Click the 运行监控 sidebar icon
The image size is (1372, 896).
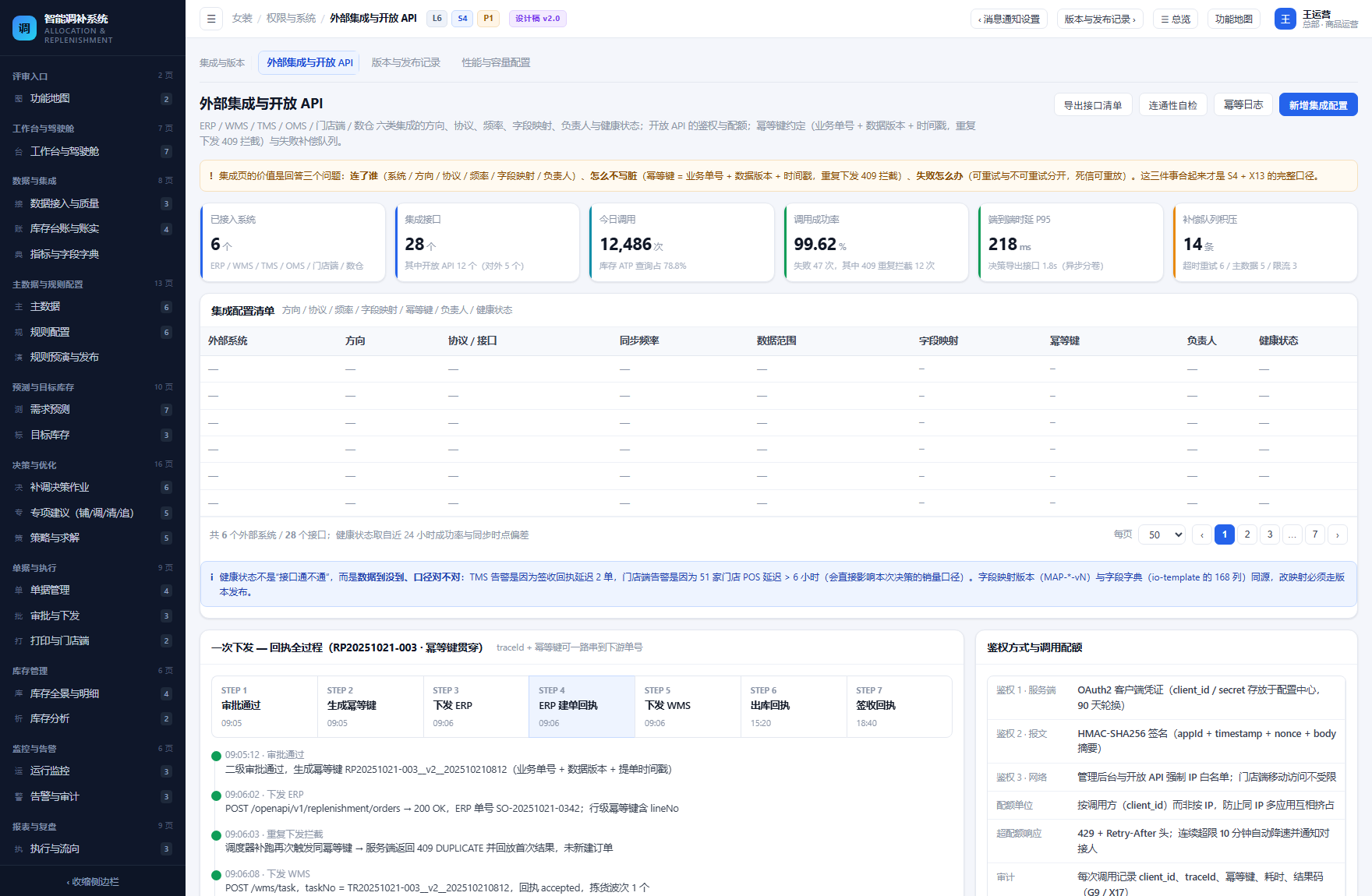click(19, 771)
